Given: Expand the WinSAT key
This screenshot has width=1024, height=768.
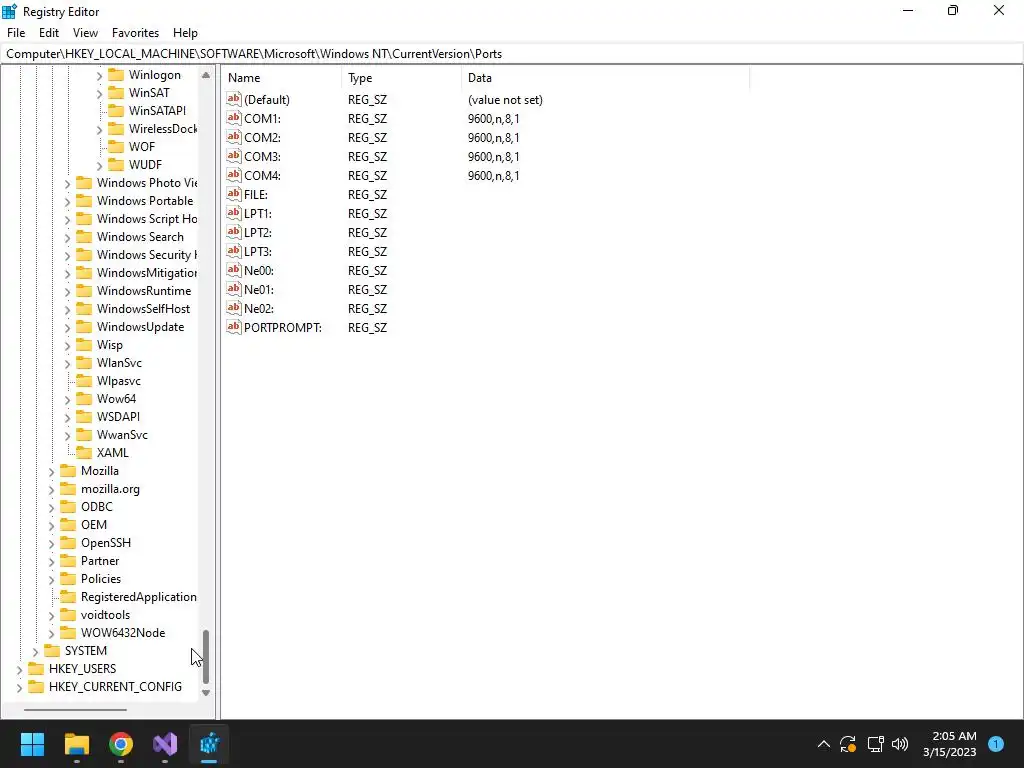Looking at the screenshot, I should click(x=99, y=94).
